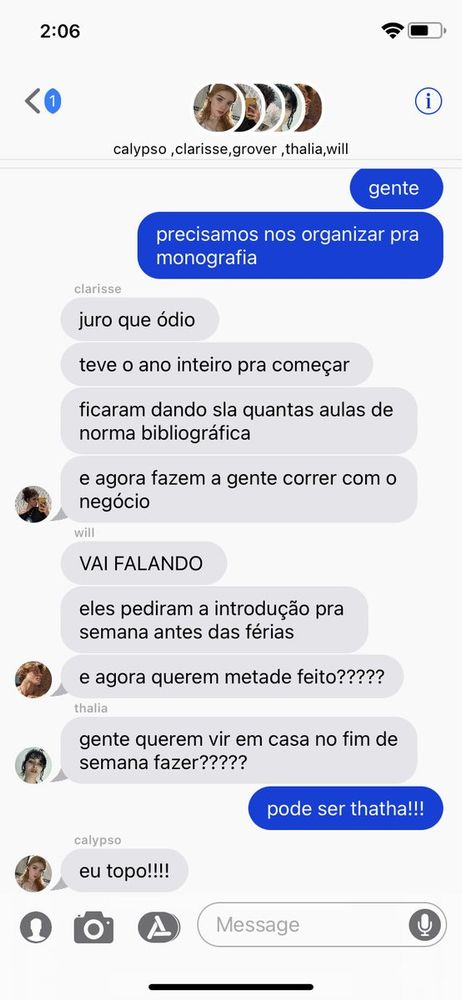Tap the camera icon

[x=94, y=927]
